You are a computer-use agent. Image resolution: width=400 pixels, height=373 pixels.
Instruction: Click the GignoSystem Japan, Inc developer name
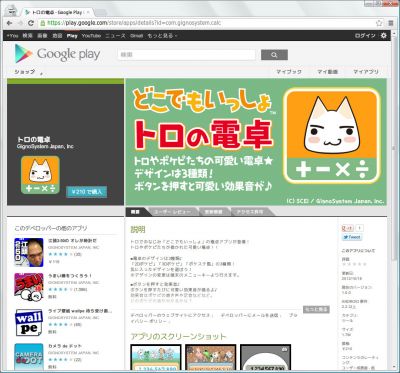tap(45, 147)
